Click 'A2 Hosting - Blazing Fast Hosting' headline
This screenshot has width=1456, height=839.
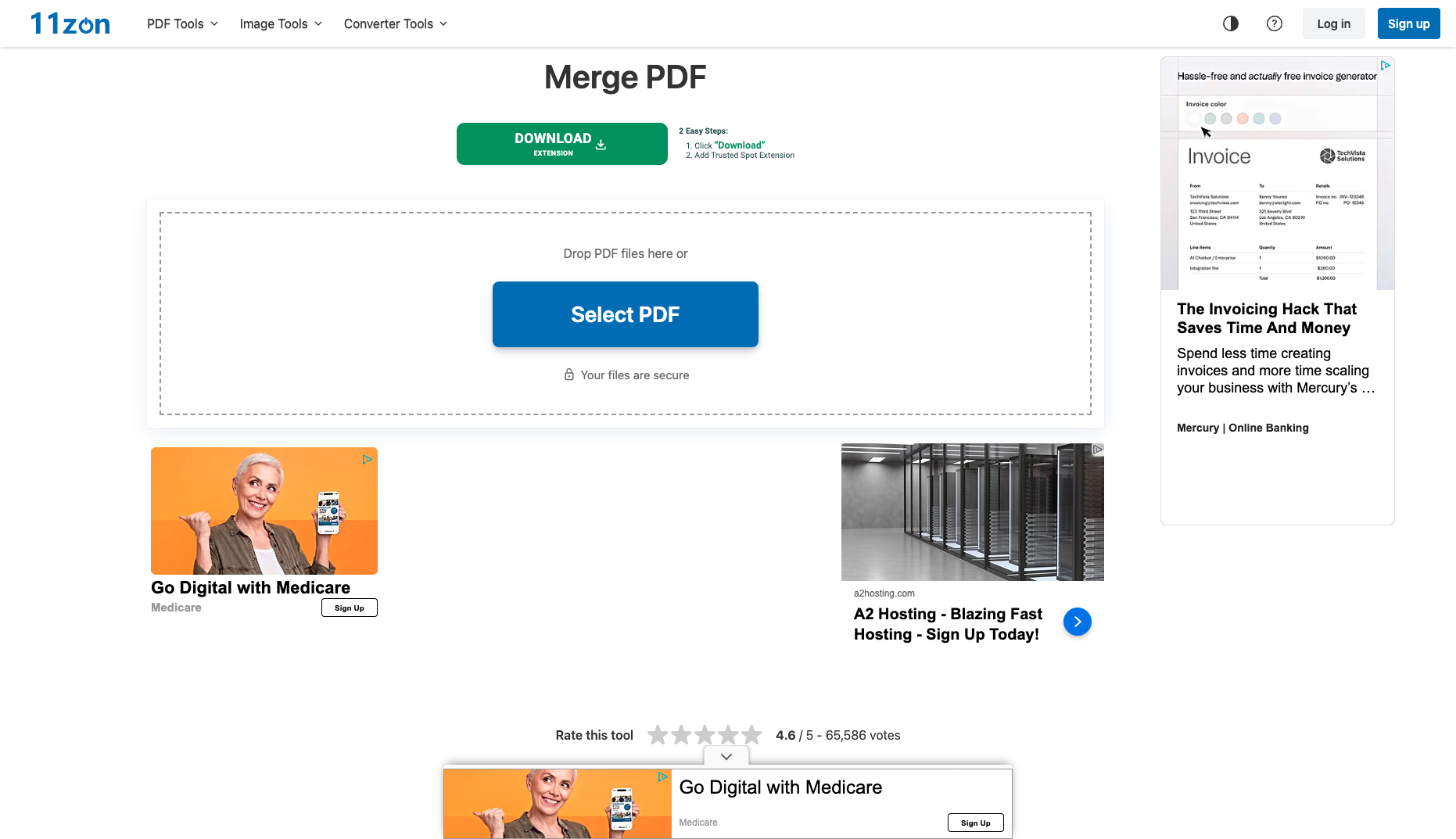[949, 624]
